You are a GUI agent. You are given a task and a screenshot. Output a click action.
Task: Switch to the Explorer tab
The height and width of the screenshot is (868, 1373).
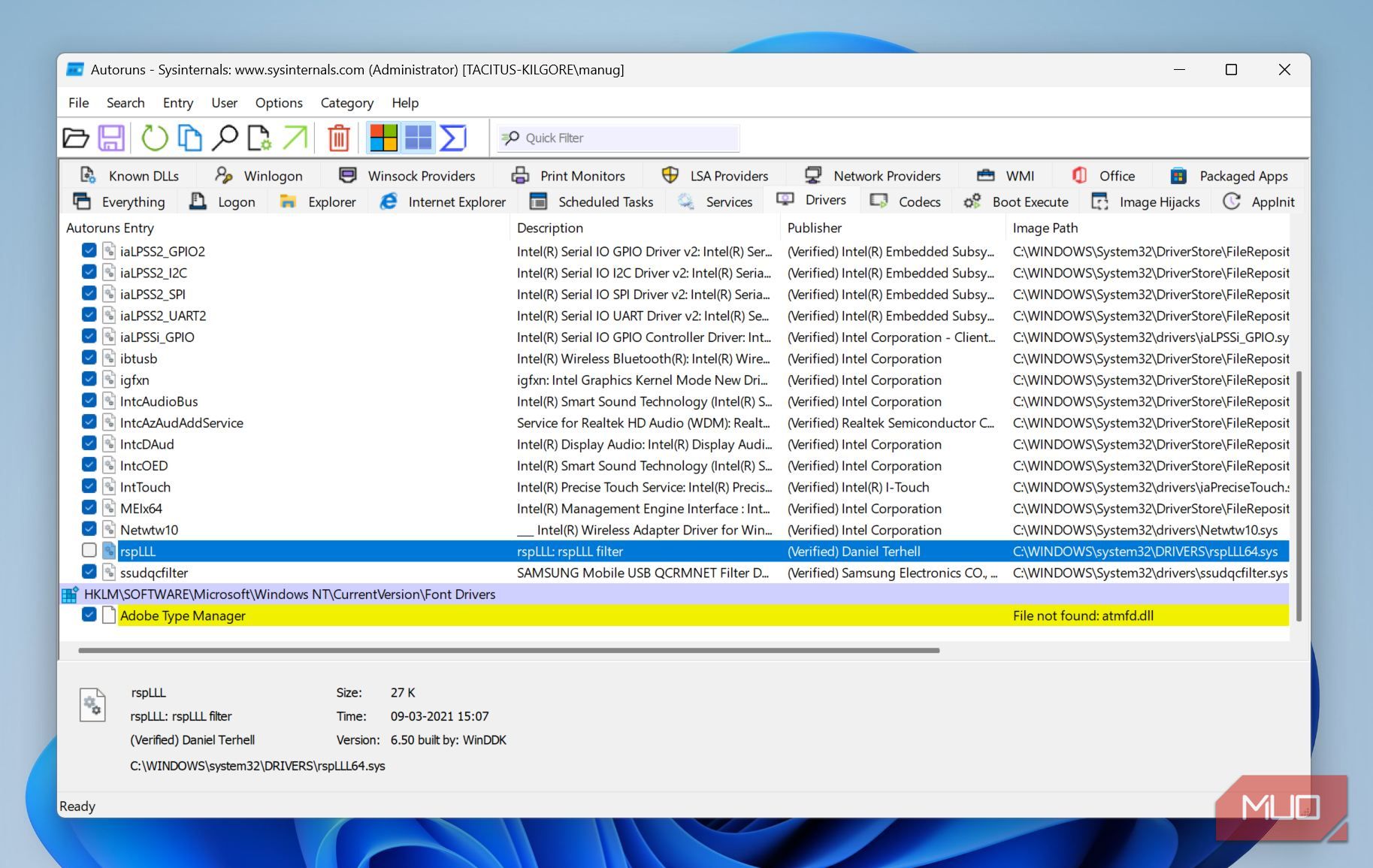point(318,201)
